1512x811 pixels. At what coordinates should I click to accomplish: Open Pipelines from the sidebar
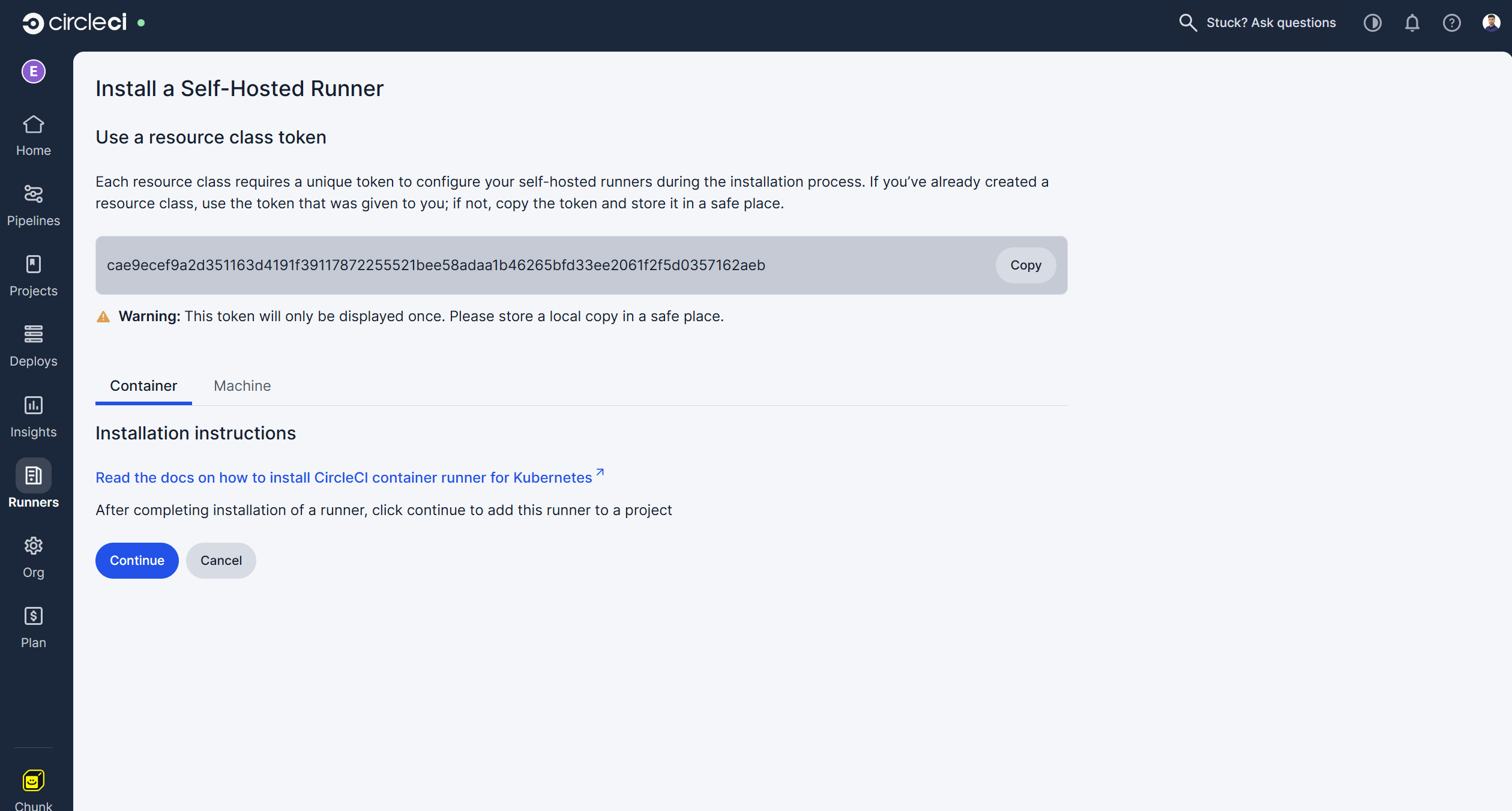coord(34,207)
